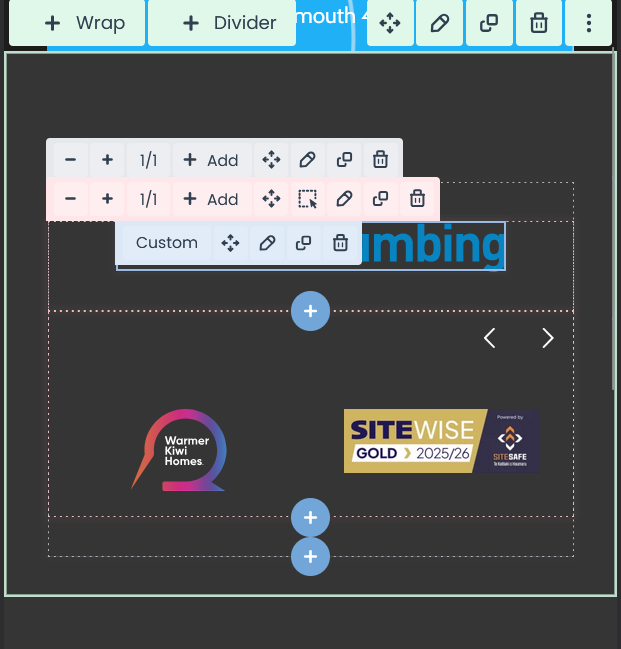Click trash icon in pink toolbar
This screenshot has width=621, height=649.
pyautogui.click(x=417, y=199)
